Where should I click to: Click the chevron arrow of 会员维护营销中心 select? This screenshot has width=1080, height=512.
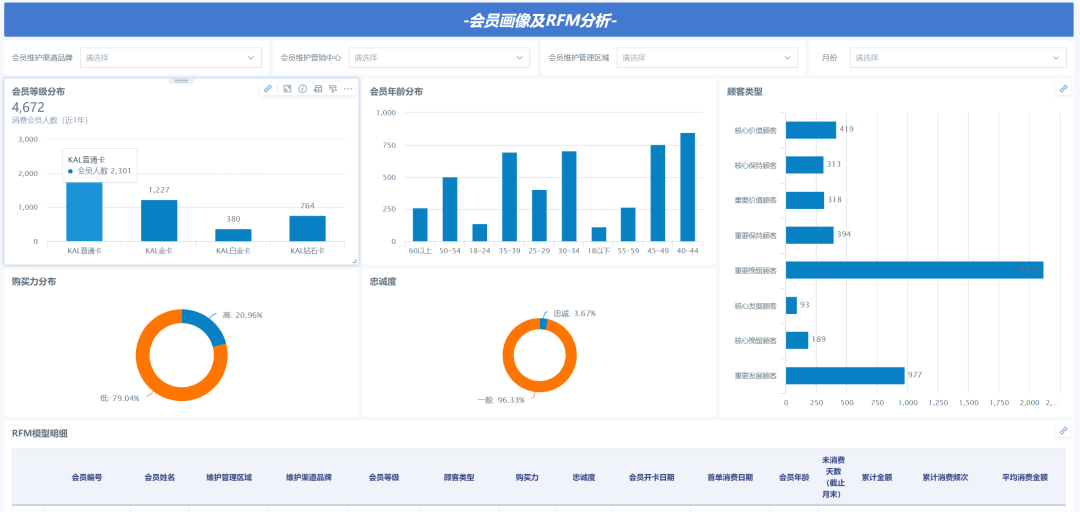point(519,58)
